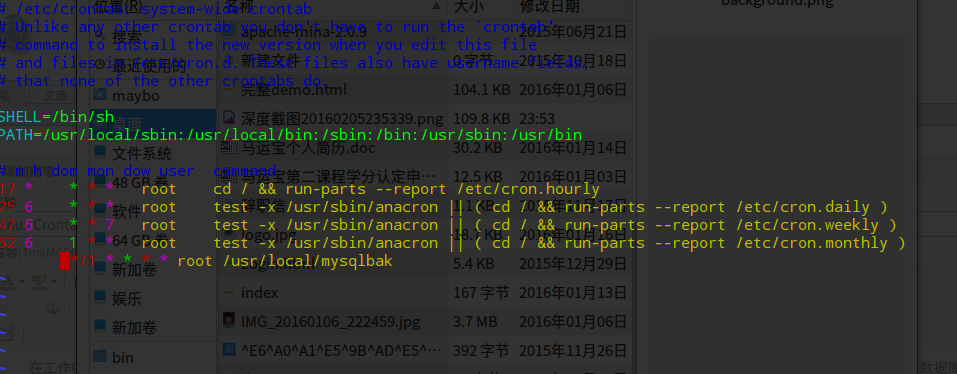Click file icon of 深度截图20160205235339.png
Screen dimensions: 957x374
click(x=229, y=118)
